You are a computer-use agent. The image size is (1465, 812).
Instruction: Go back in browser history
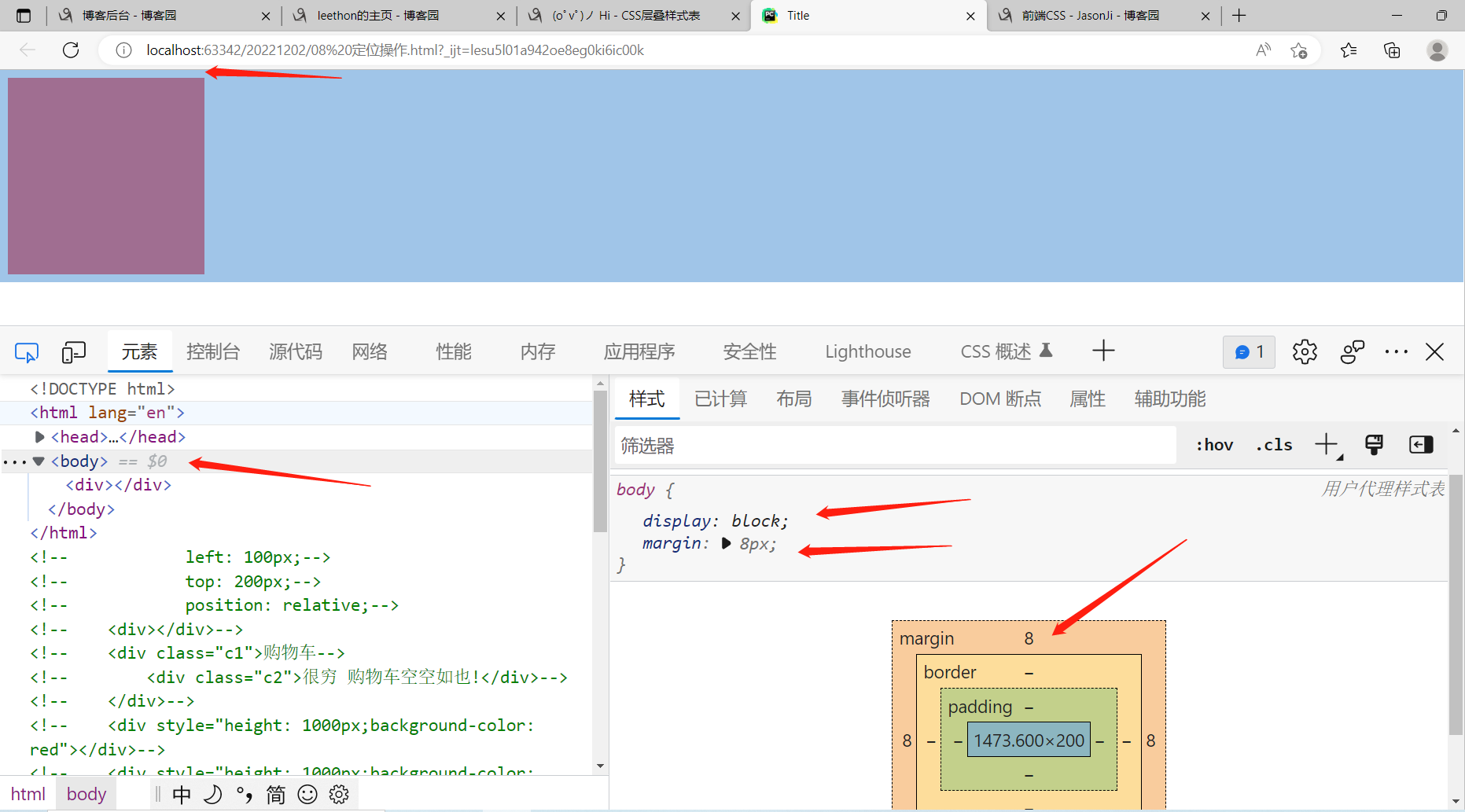(28, 50)
